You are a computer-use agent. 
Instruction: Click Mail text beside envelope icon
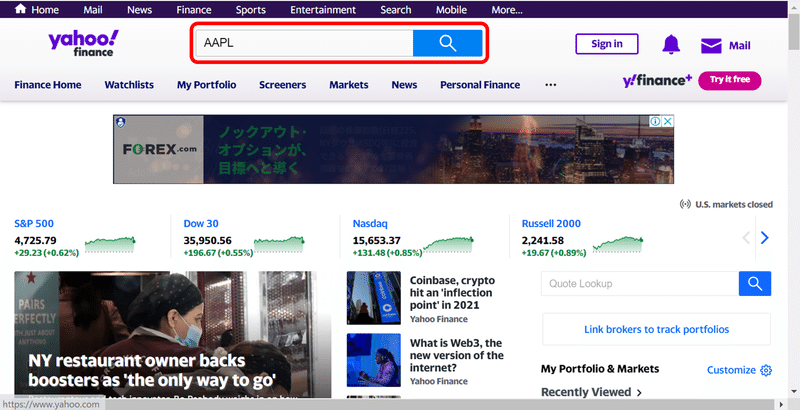(x=739, y=45)
